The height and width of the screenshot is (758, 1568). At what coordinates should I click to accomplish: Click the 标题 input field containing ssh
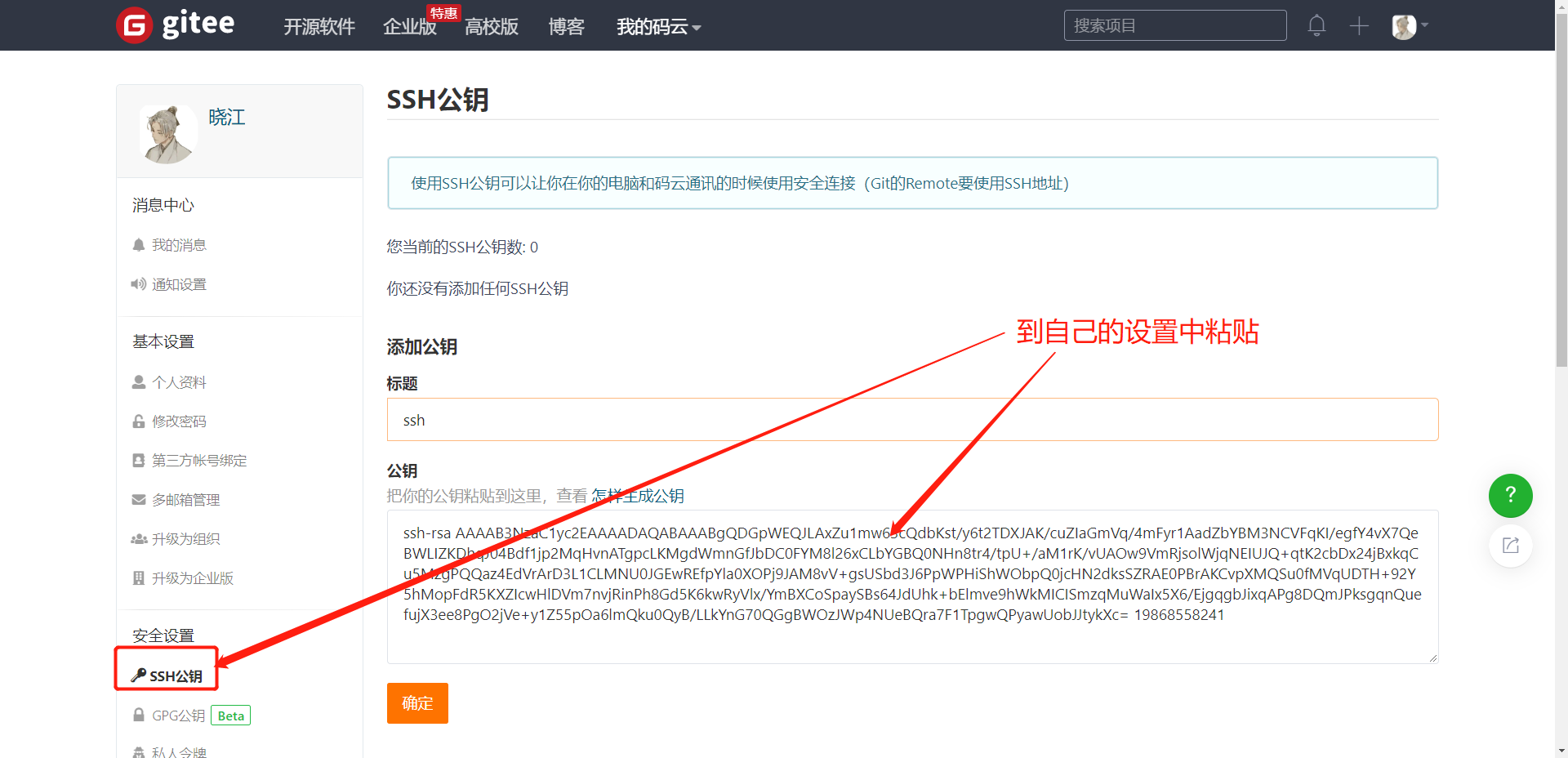[x=911, y=420]
